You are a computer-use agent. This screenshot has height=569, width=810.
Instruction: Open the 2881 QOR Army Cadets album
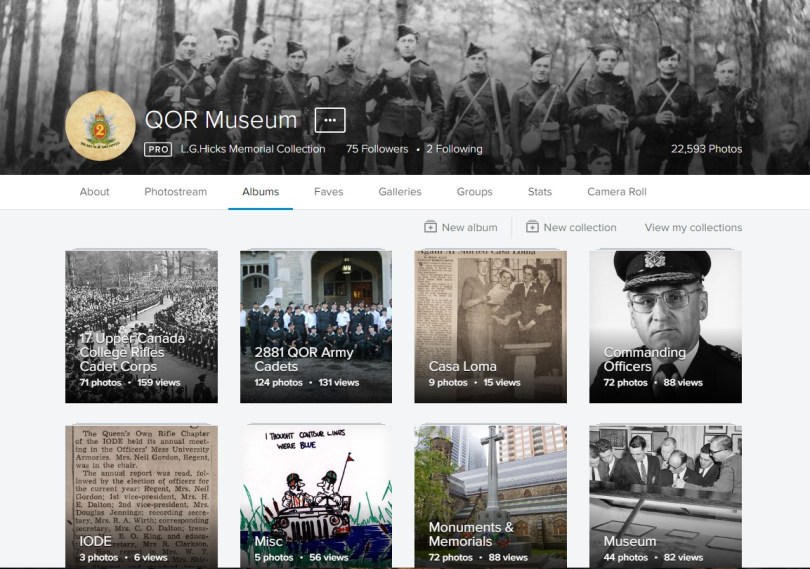point(316,326)
